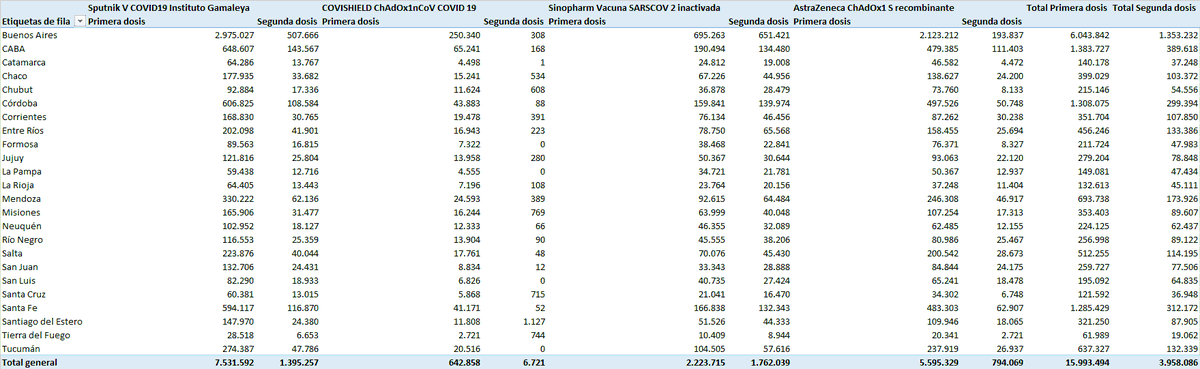Select the Etiquetas de fila header cell

36,20
